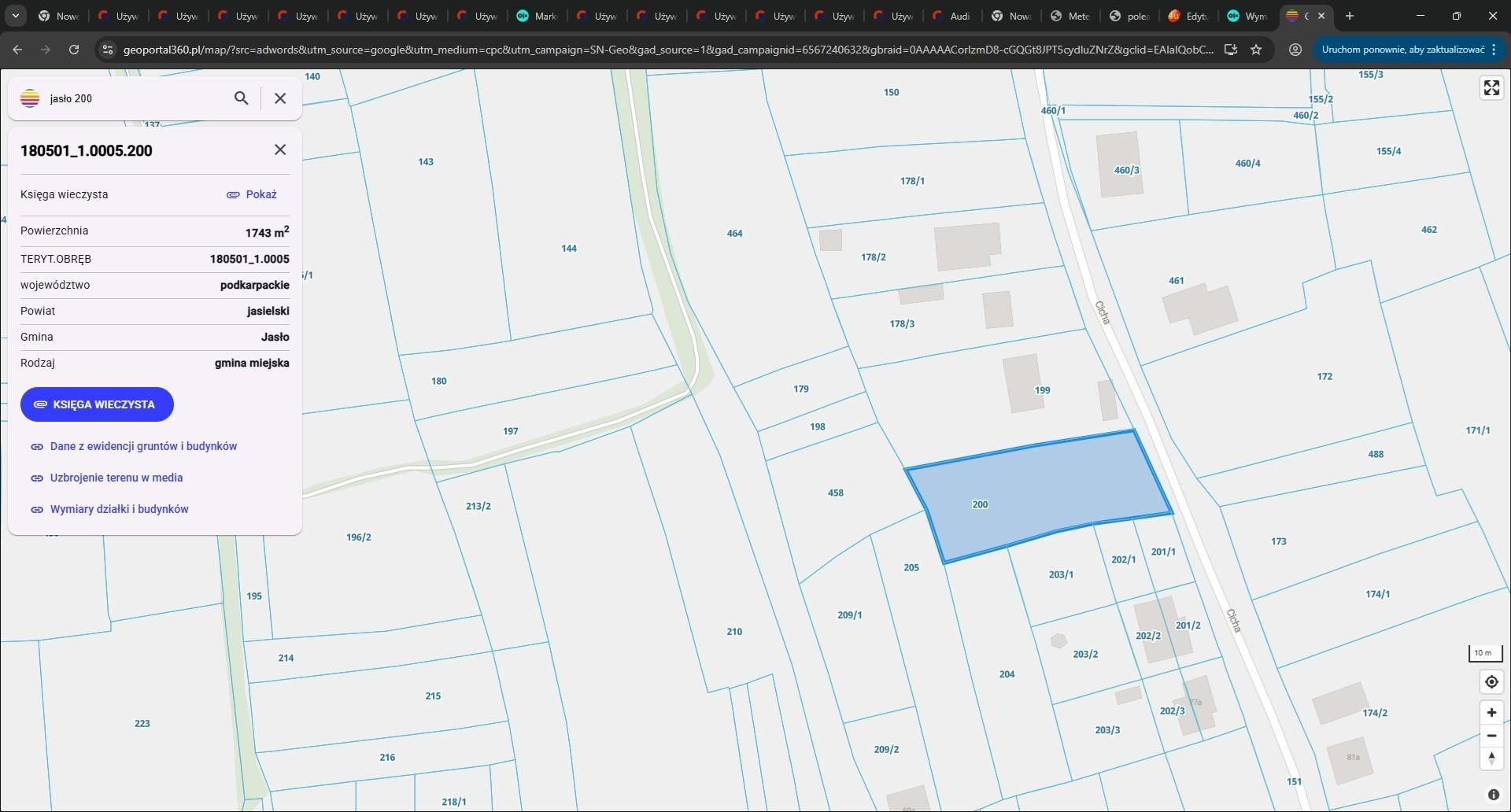Switch to the Mark tab
Viewport: 1511px width, 812px height.
[x=538, y=16]
